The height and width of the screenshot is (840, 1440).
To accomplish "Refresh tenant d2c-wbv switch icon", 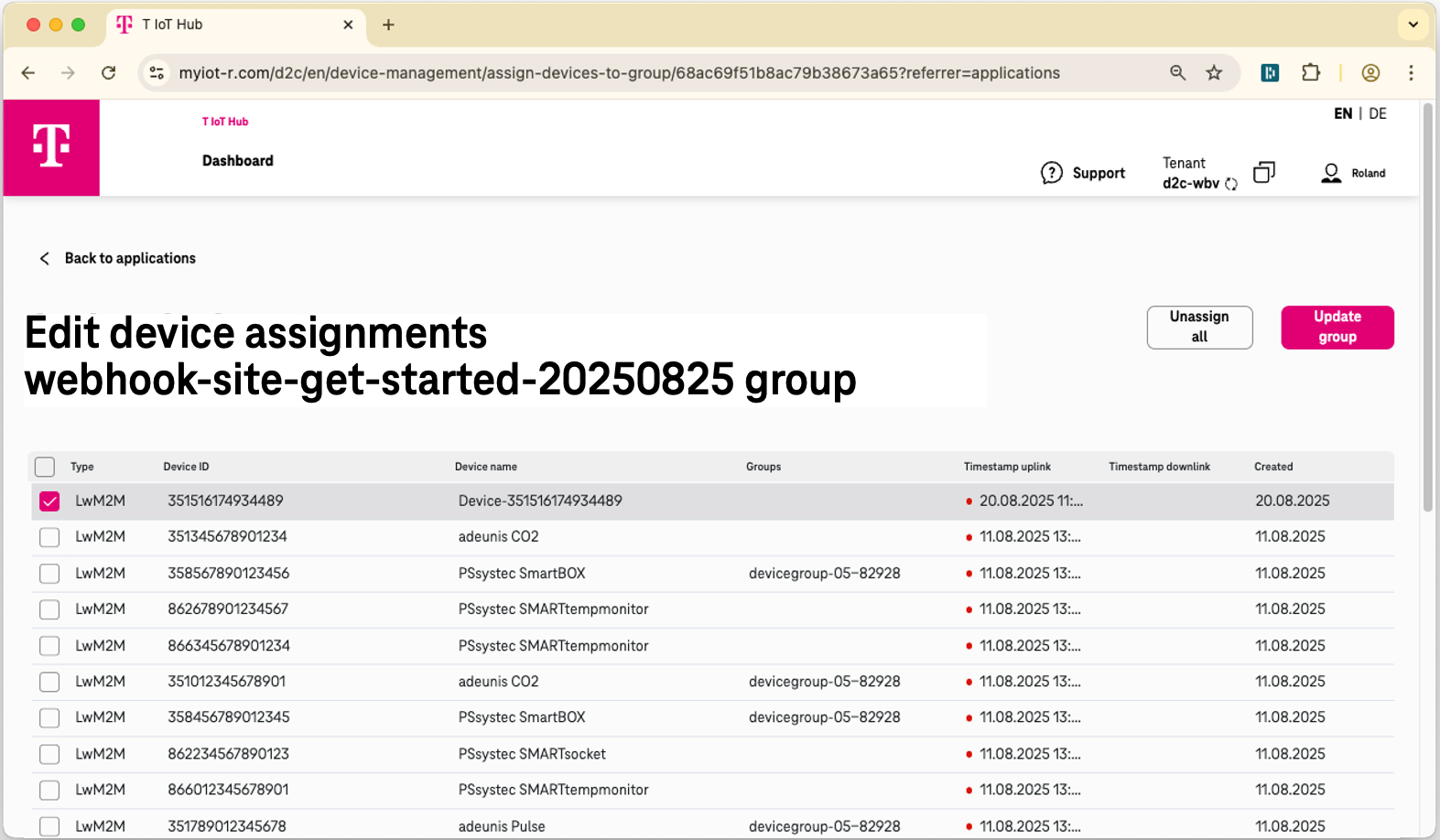I will (x=1231, y=184).
